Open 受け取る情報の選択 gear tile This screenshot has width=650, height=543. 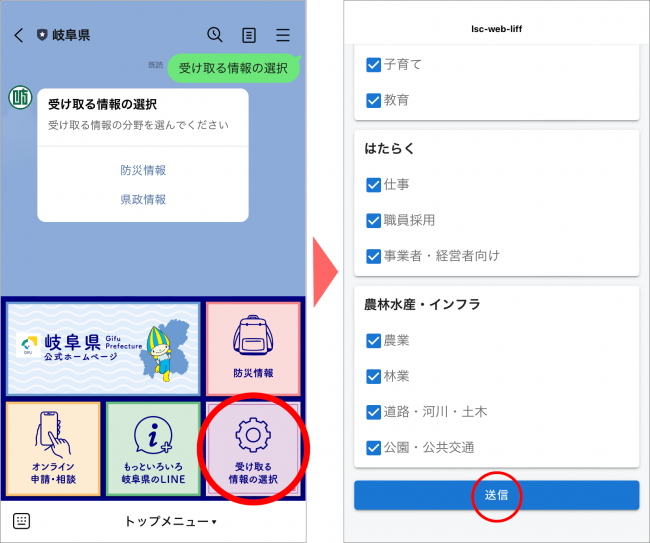click(253, 449)
